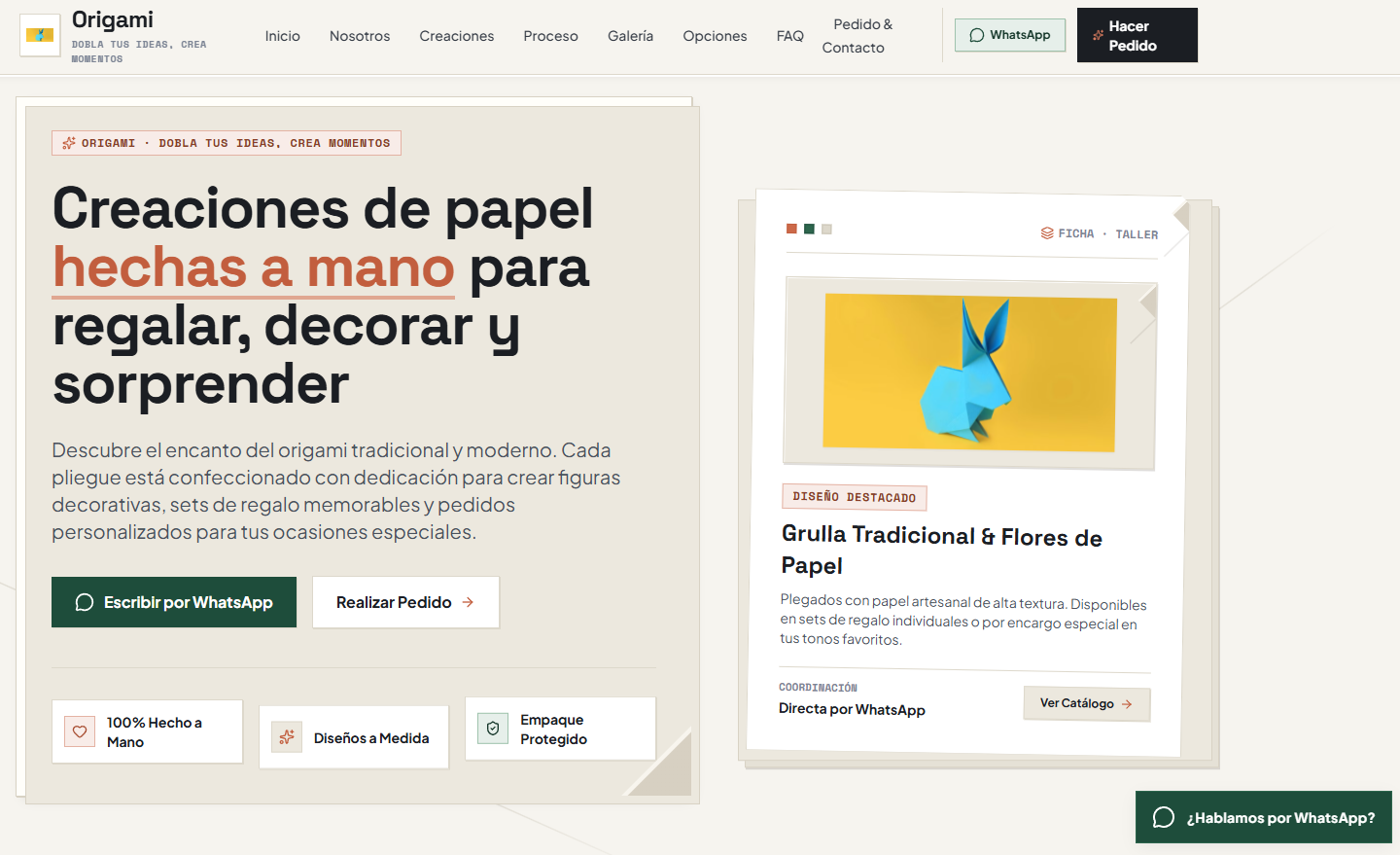Click the origami rabbit featured image
This screenshot has width=1400, height=855.
click(x=969, y=373)
